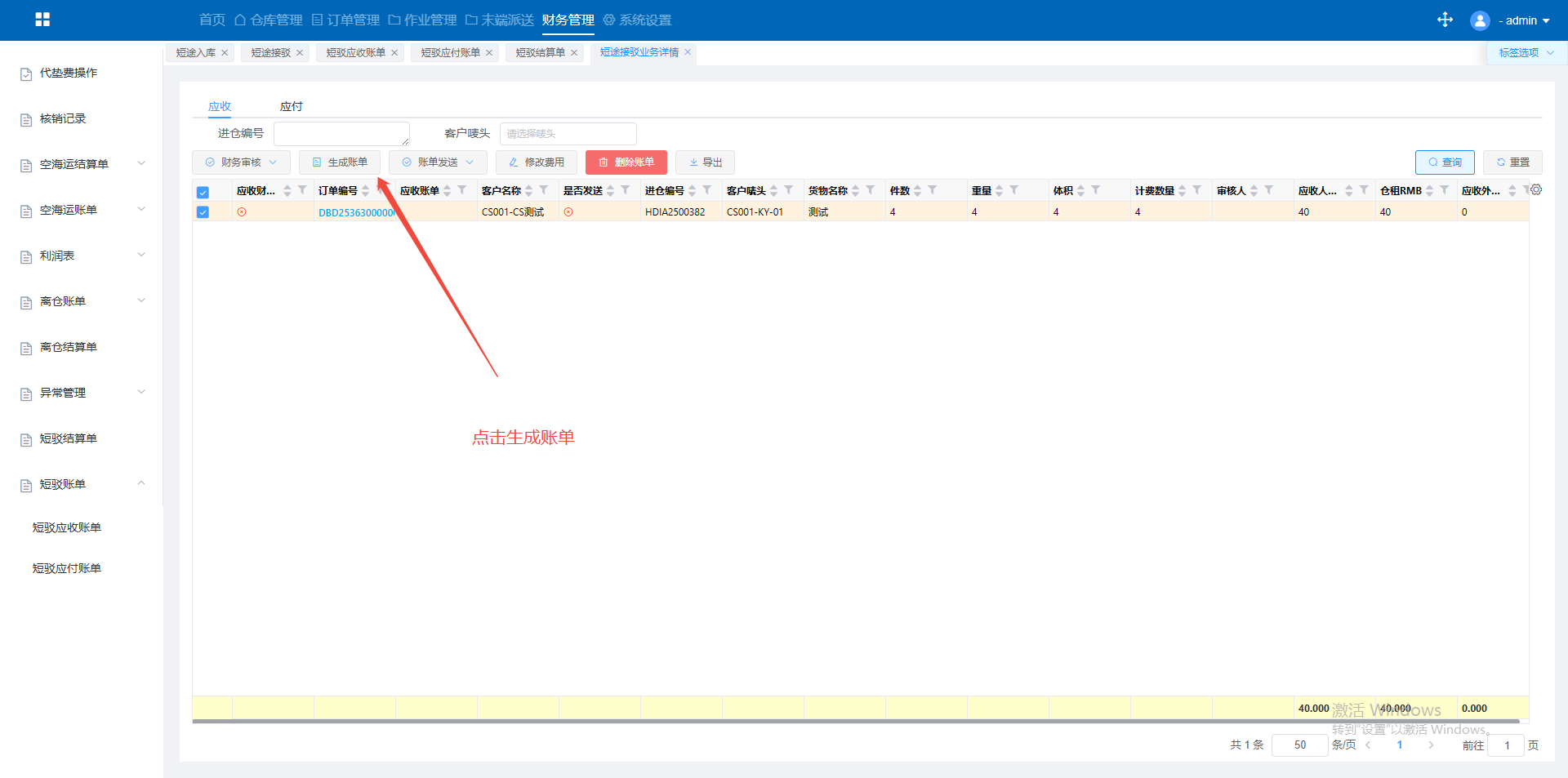Click sort arrows on 客户名称 column
This screenshot has height=778, width=1568.
click(x=529, y=190)
